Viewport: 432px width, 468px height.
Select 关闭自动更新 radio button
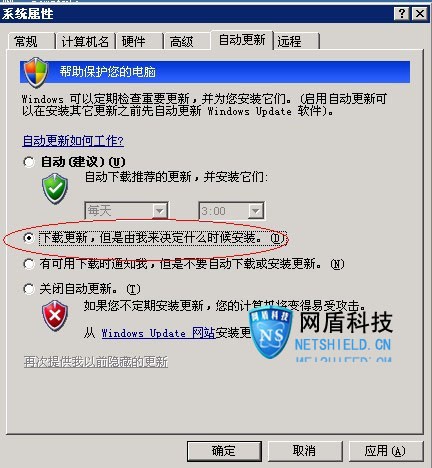click(x=29, y=289)
